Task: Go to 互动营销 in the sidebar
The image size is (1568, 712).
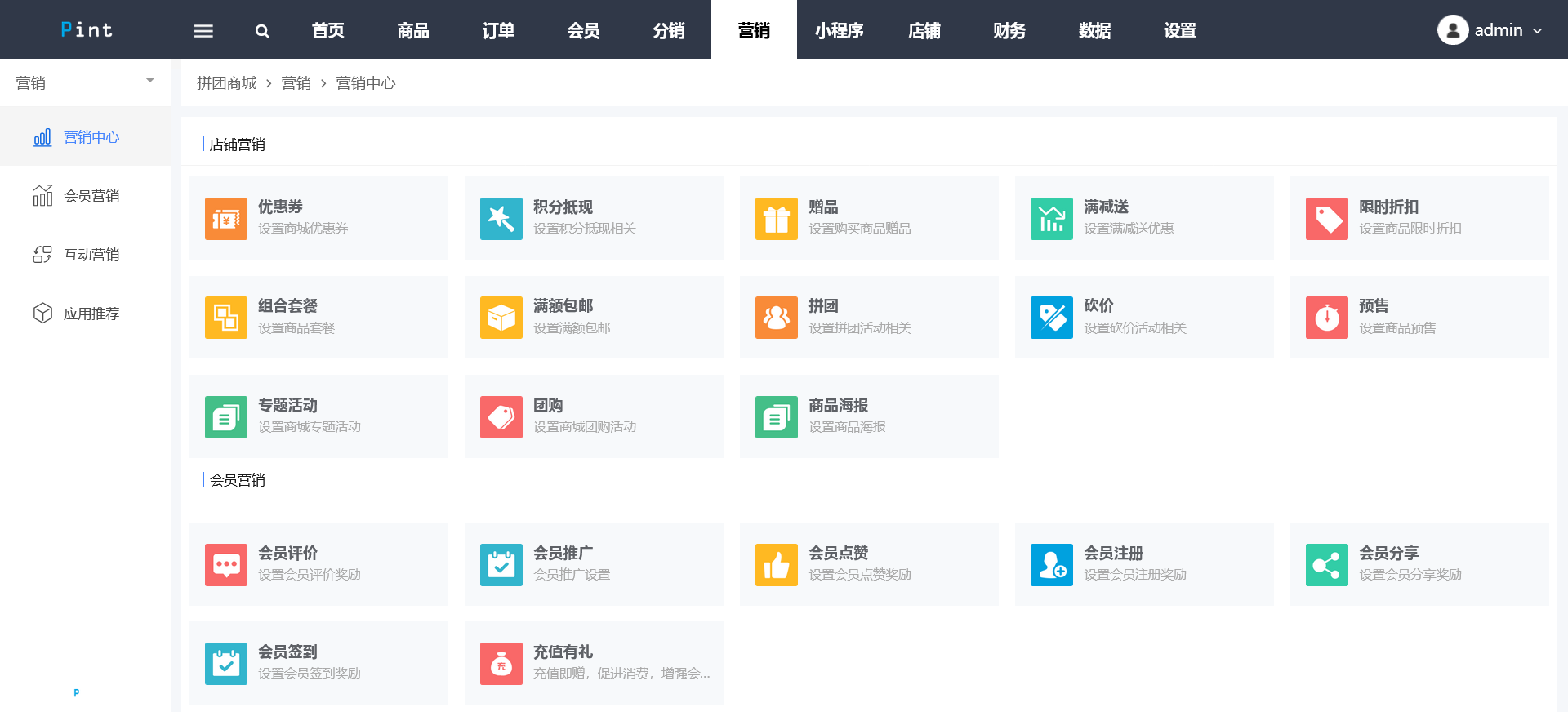Action: point(91,255)
